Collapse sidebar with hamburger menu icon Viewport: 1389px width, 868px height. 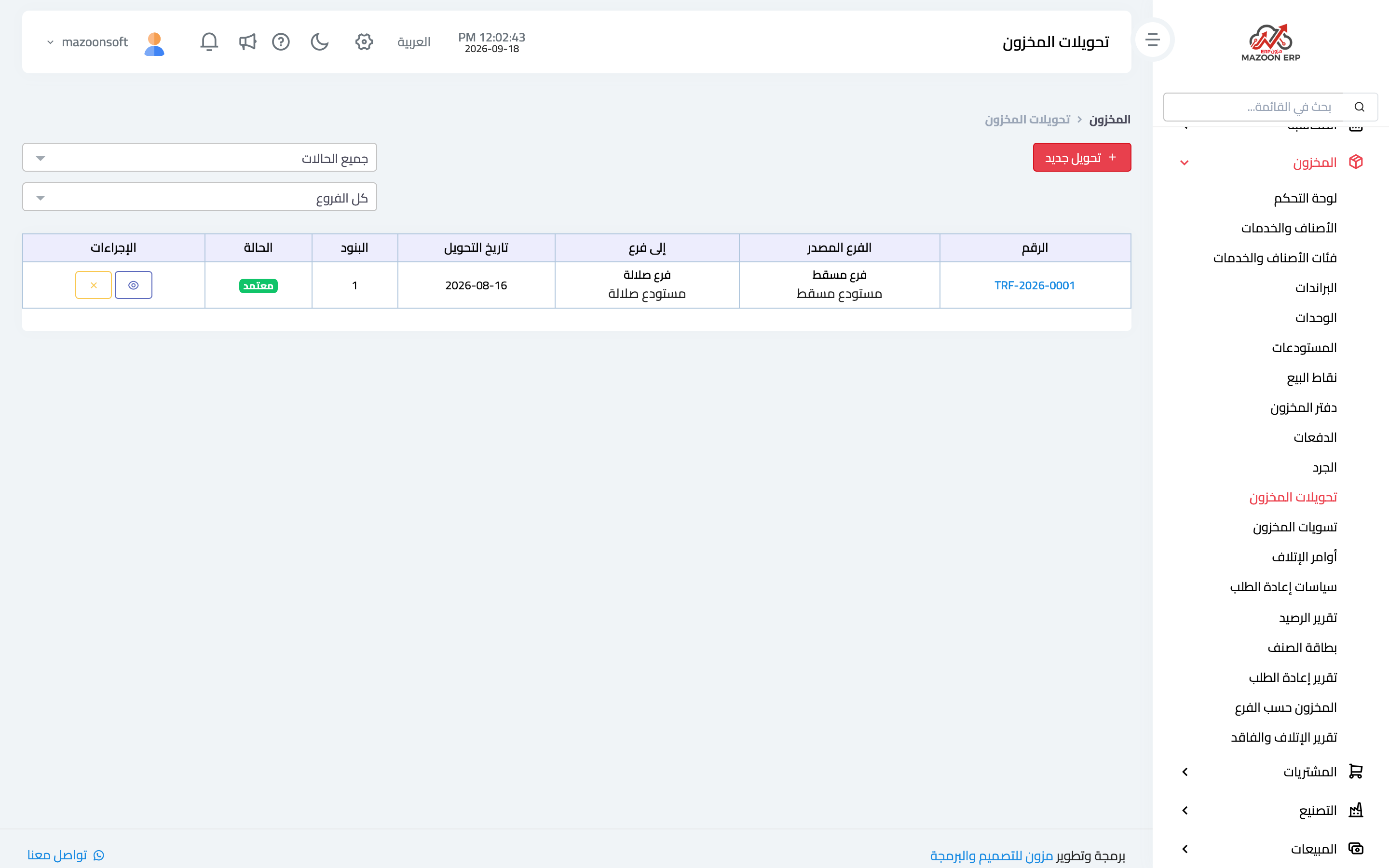(x=1152, y=40)
